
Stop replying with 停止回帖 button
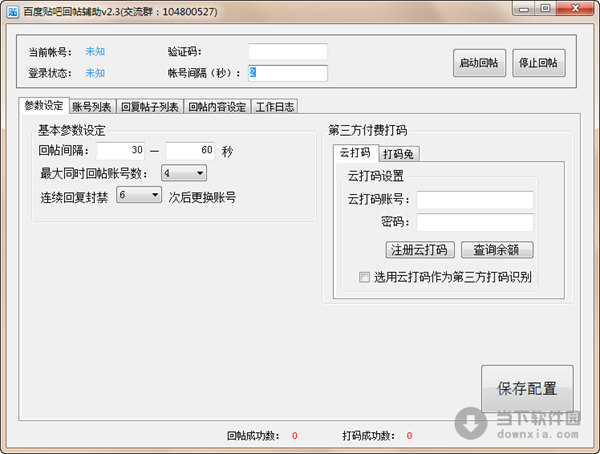pos(538,63)
